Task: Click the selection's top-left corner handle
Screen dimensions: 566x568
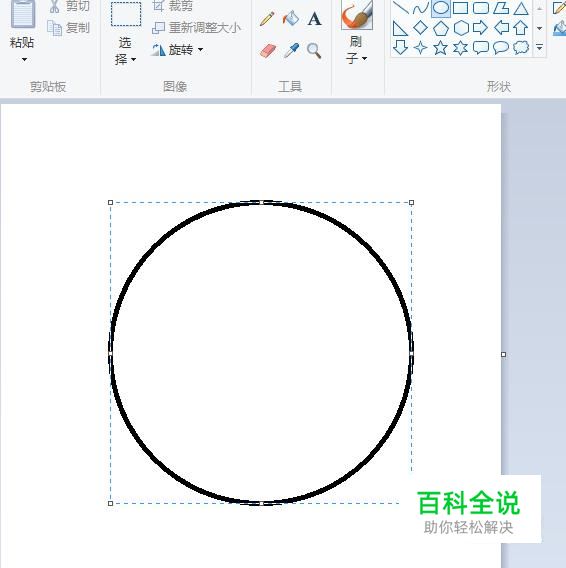Action: pos(111,202)
